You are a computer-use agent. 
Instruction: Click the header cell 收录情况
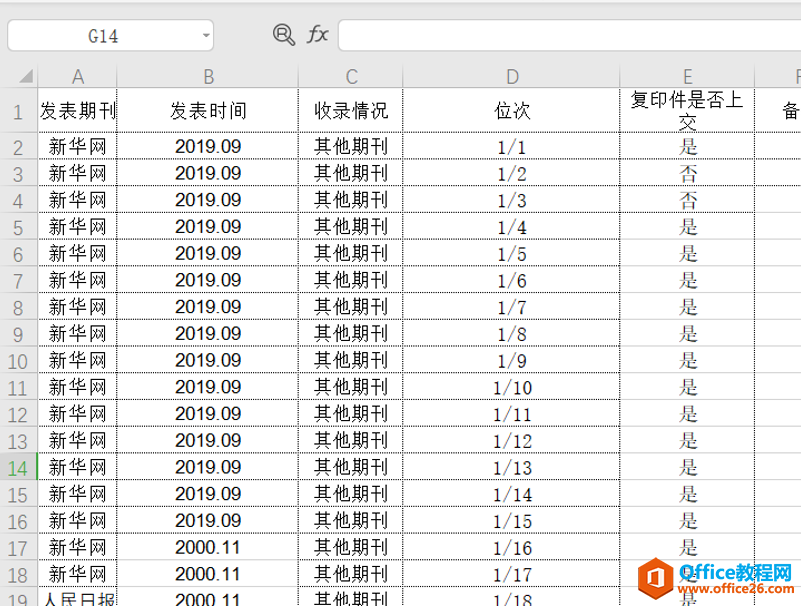351,110
